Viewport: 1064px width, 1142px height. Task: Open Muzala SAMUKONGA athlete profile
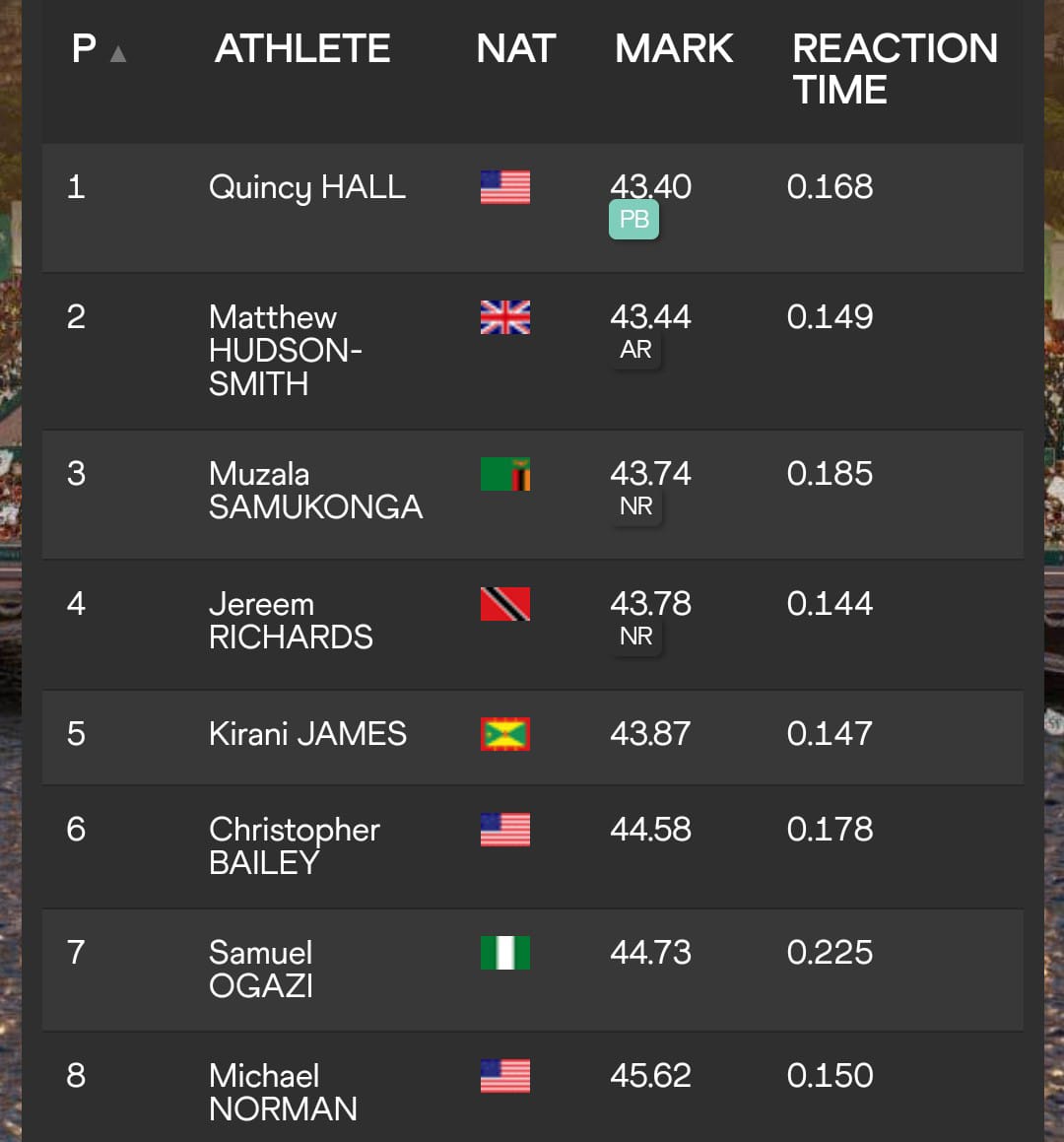(x=315, y=490)
